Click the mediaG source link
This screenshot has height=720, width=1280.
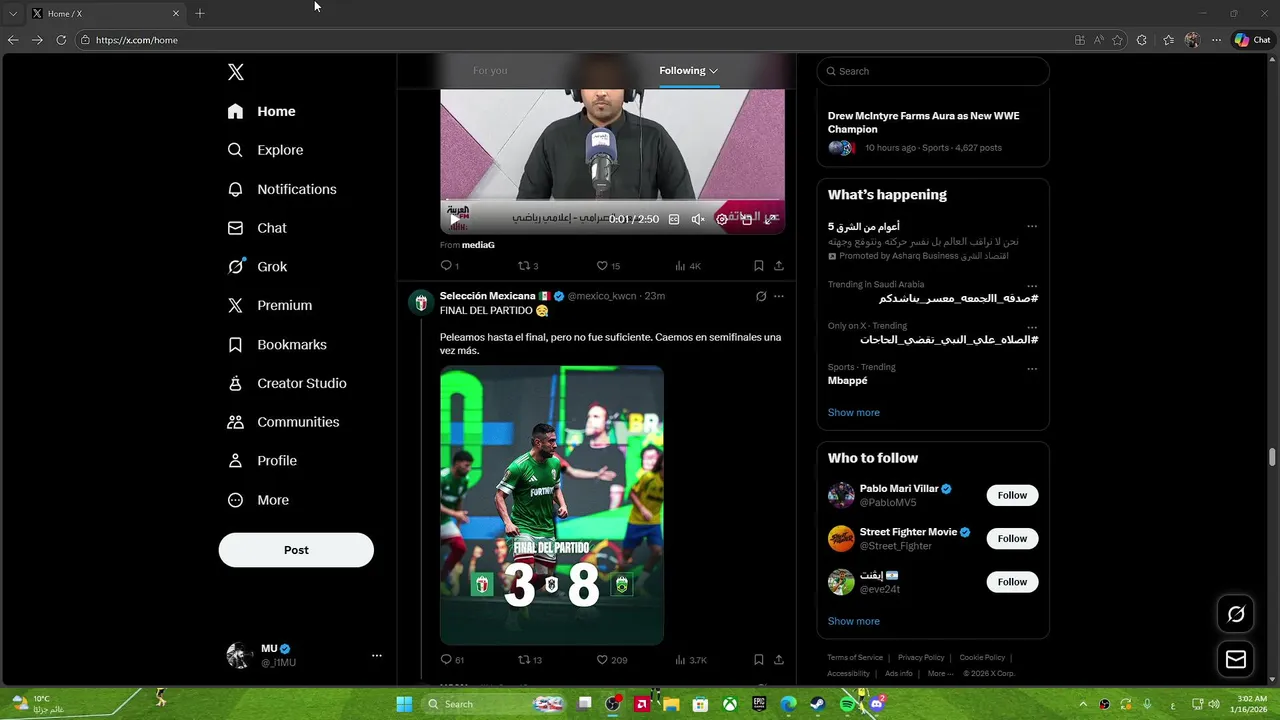click(x=478, y=244)
